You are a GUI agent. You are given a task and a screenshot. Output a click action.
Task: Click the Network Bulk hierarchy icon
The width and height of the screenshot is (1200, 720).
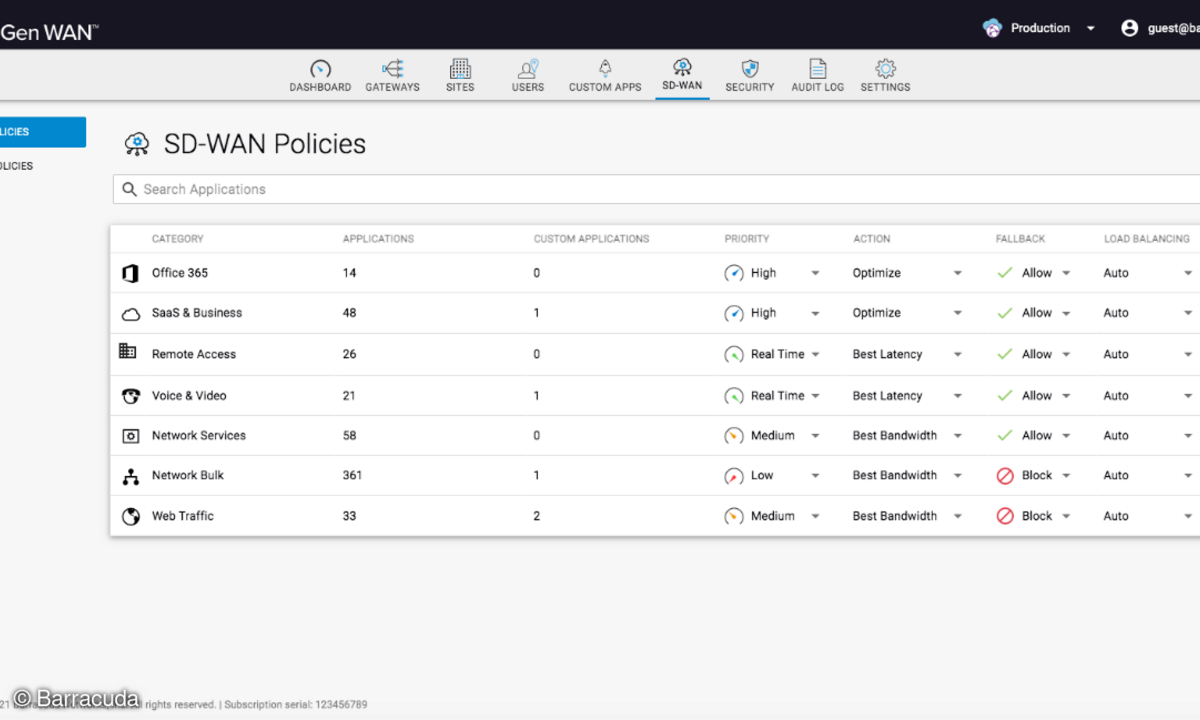point(130,476)
